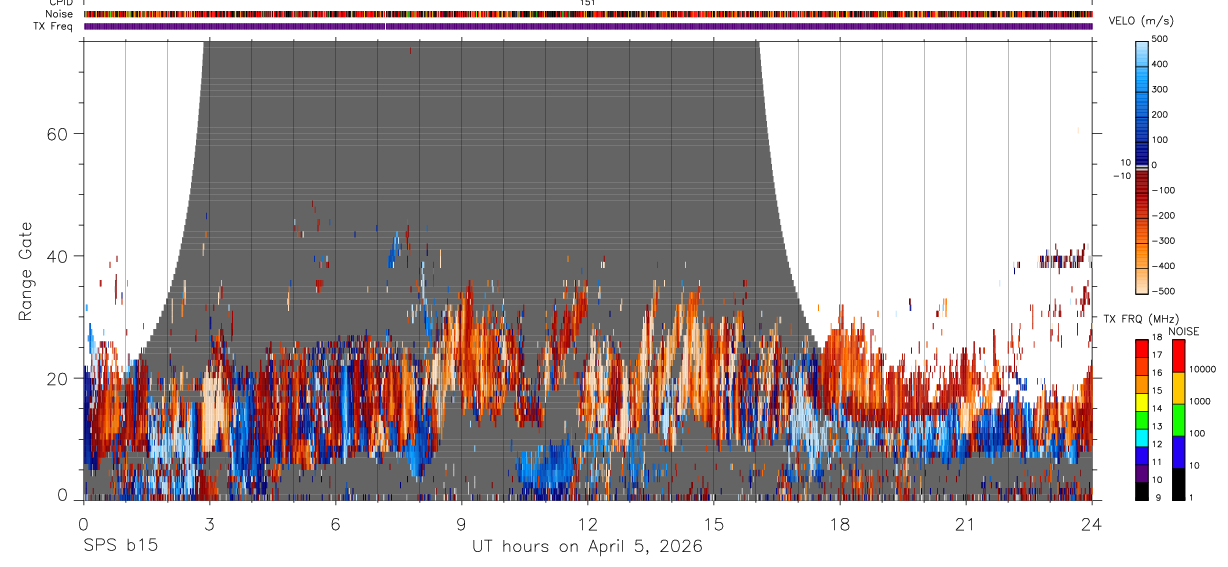Click velocity scale value -300
This screenshot has height=567, width=1228.
pyautogui.click(x=1163, y=241)
